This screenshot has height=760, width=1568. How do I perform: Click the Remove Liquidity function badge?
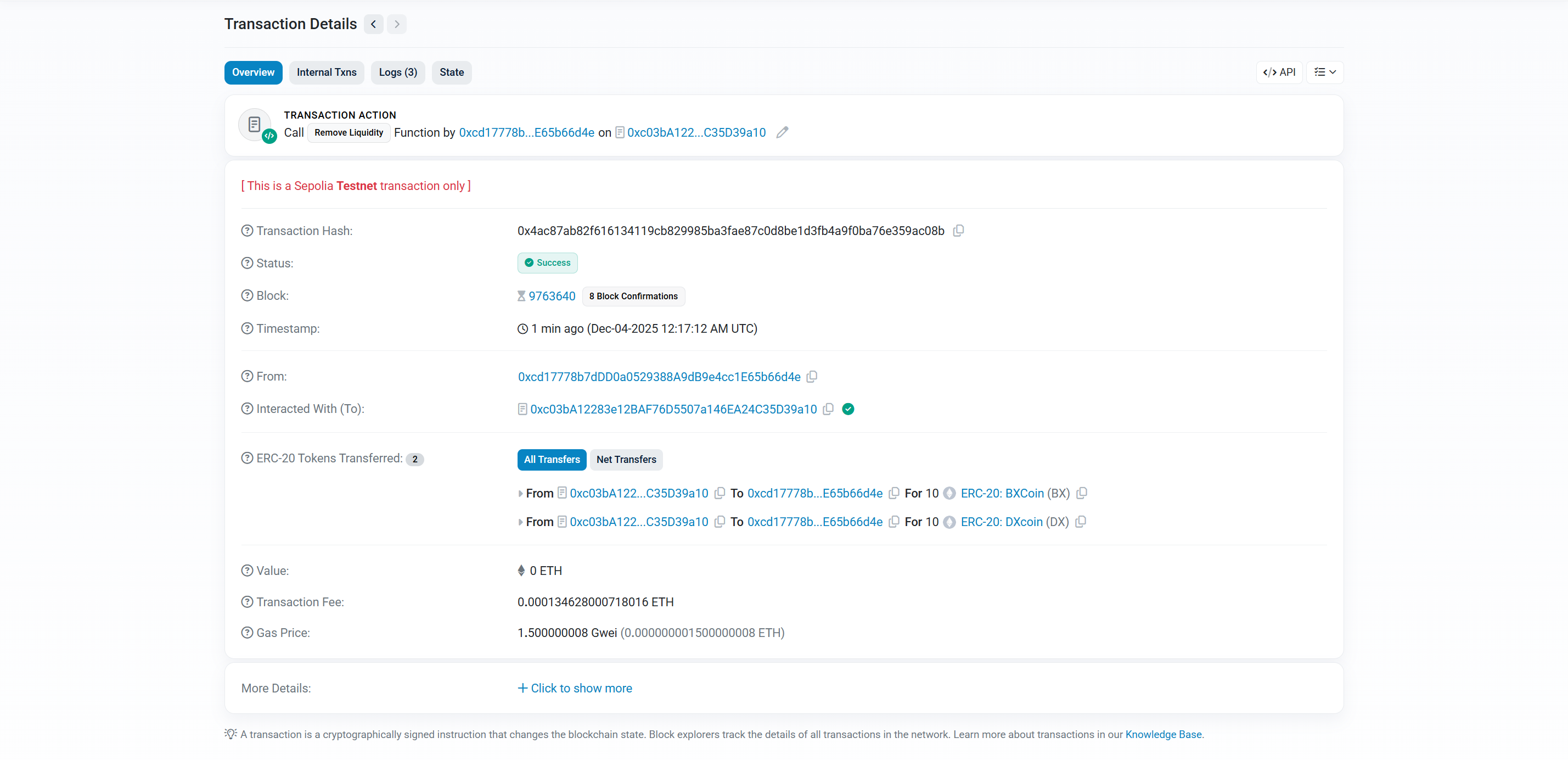348,132
